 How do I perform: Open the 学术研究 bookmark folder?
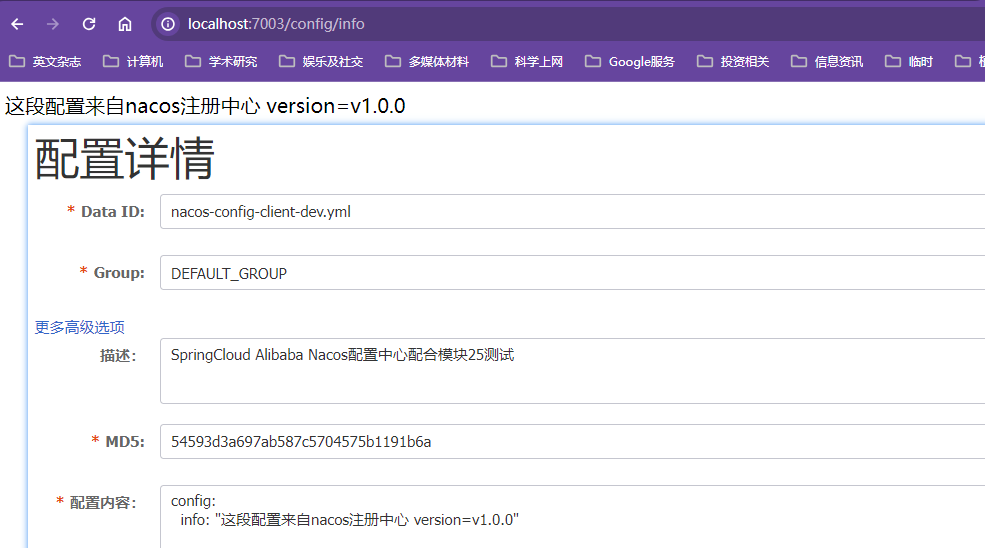pyautogui.click(x=221, y=62)
